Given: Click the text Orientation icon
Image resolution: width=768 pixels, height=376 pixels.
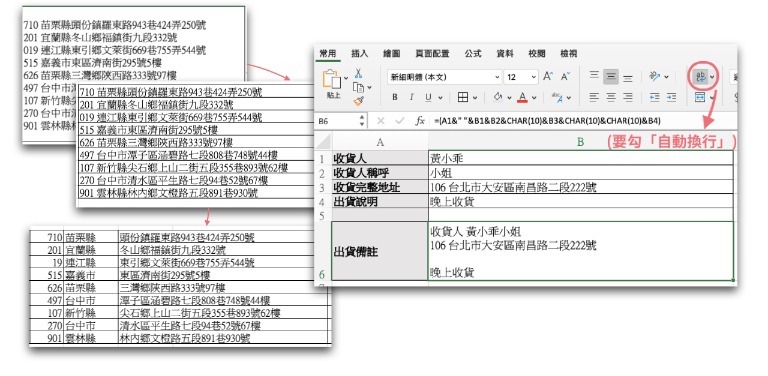Looking at the screenshot, I should 654,76.
